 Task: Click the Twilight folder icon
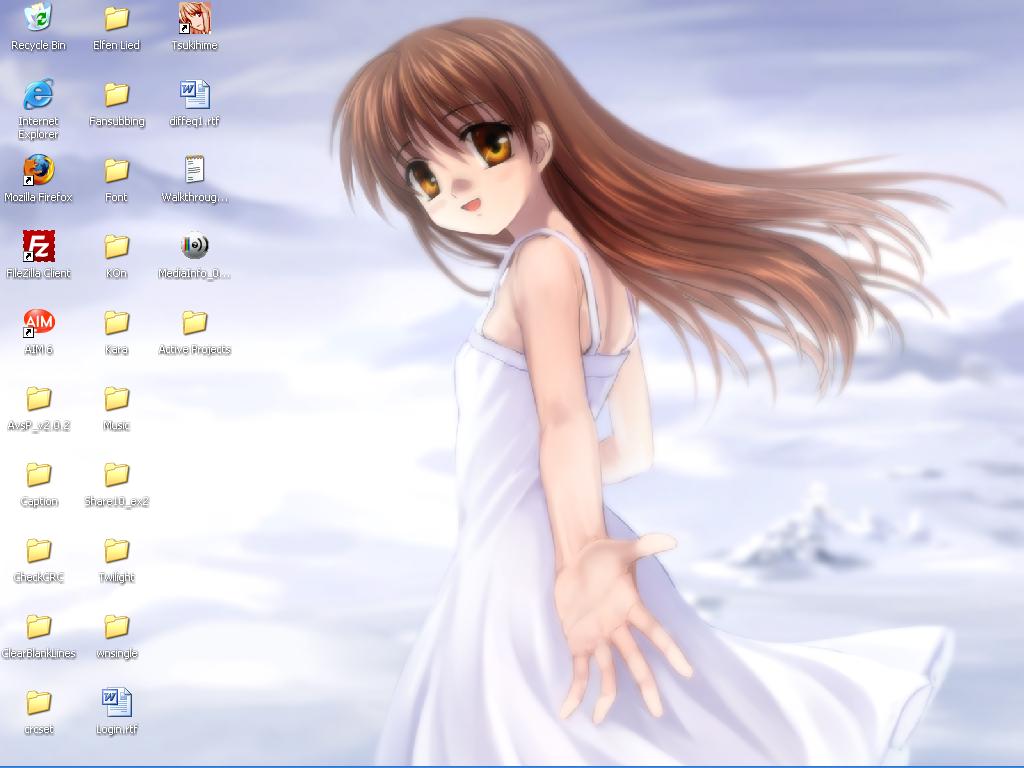[116, 550]
